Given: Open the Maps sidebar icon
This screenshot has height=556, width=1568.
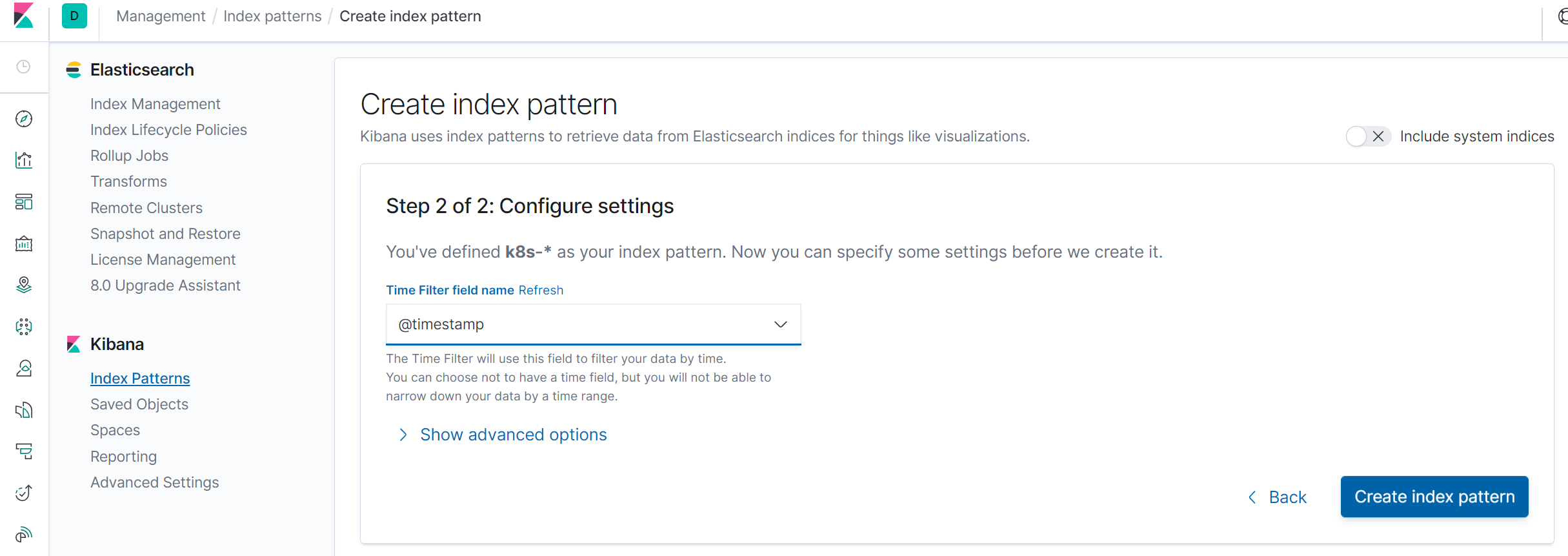Looking at the screenshot, I should 24,285.
